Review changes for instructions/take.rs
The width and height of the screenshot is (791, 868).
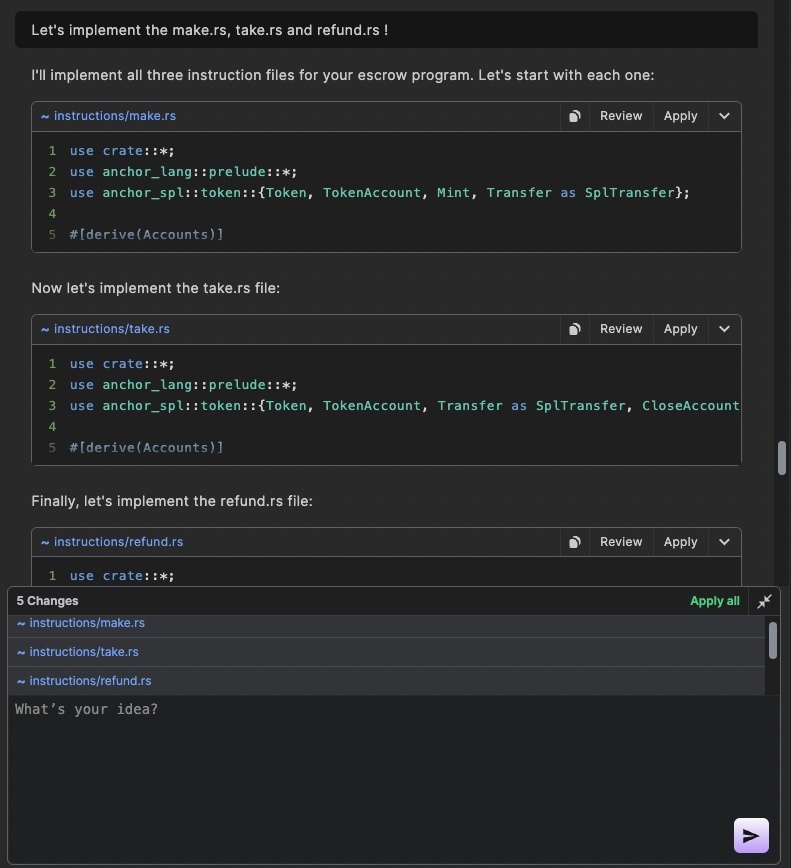(x=621, y=329)
